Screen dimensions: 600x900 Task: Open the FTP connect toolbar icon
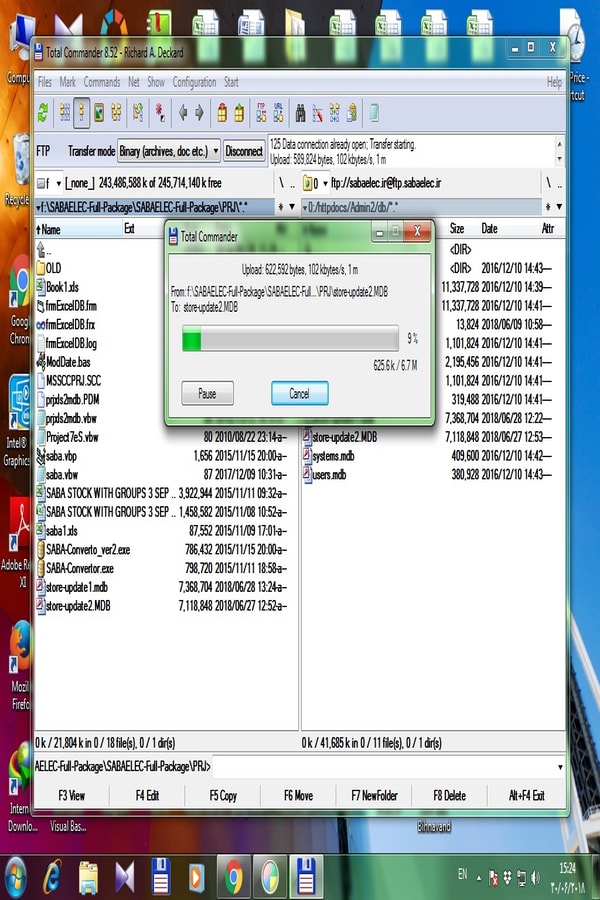click(261, 113)
